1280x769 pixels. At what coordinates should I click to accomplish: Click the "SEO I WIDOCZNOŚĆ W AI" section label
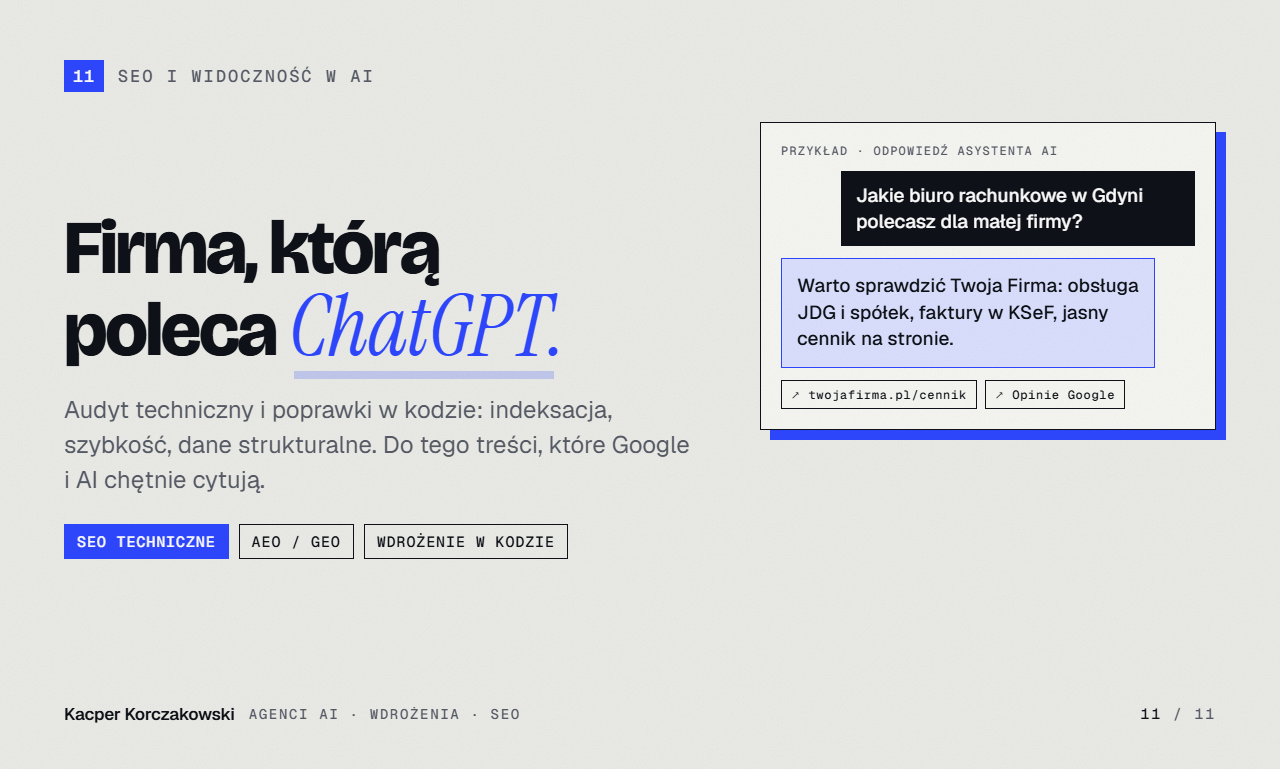pos(245,76)
